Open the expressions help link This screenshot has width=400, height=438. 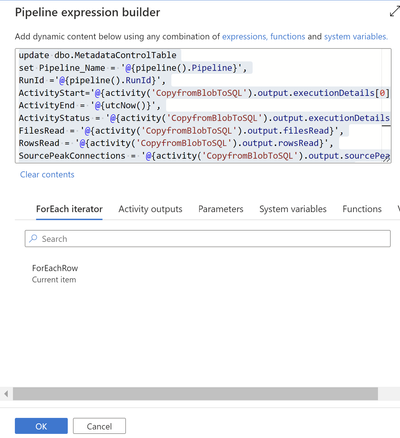(x=244, y=36)
